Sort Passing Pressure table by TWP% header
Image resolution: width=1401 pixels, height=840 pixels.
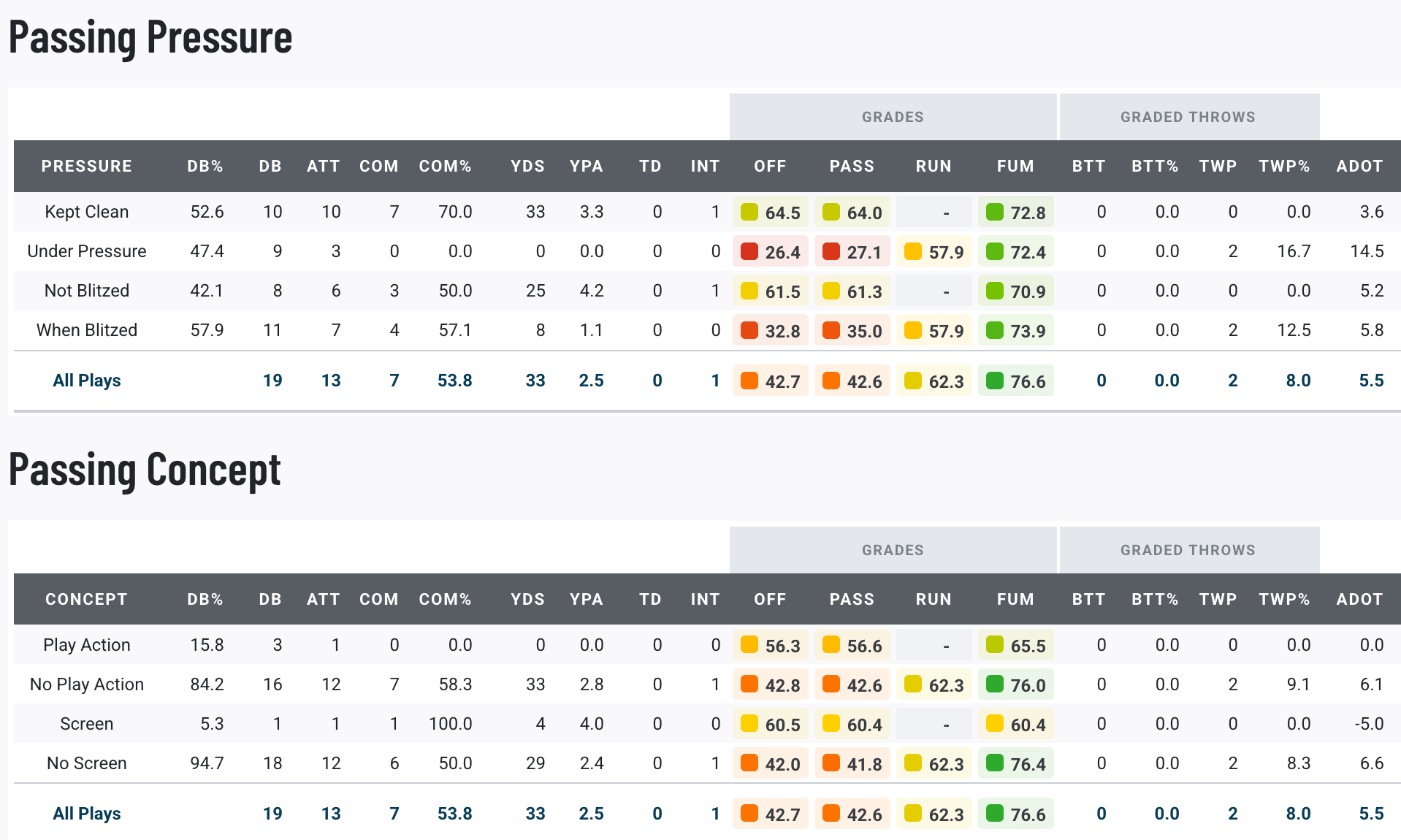tap(1284, 166)
